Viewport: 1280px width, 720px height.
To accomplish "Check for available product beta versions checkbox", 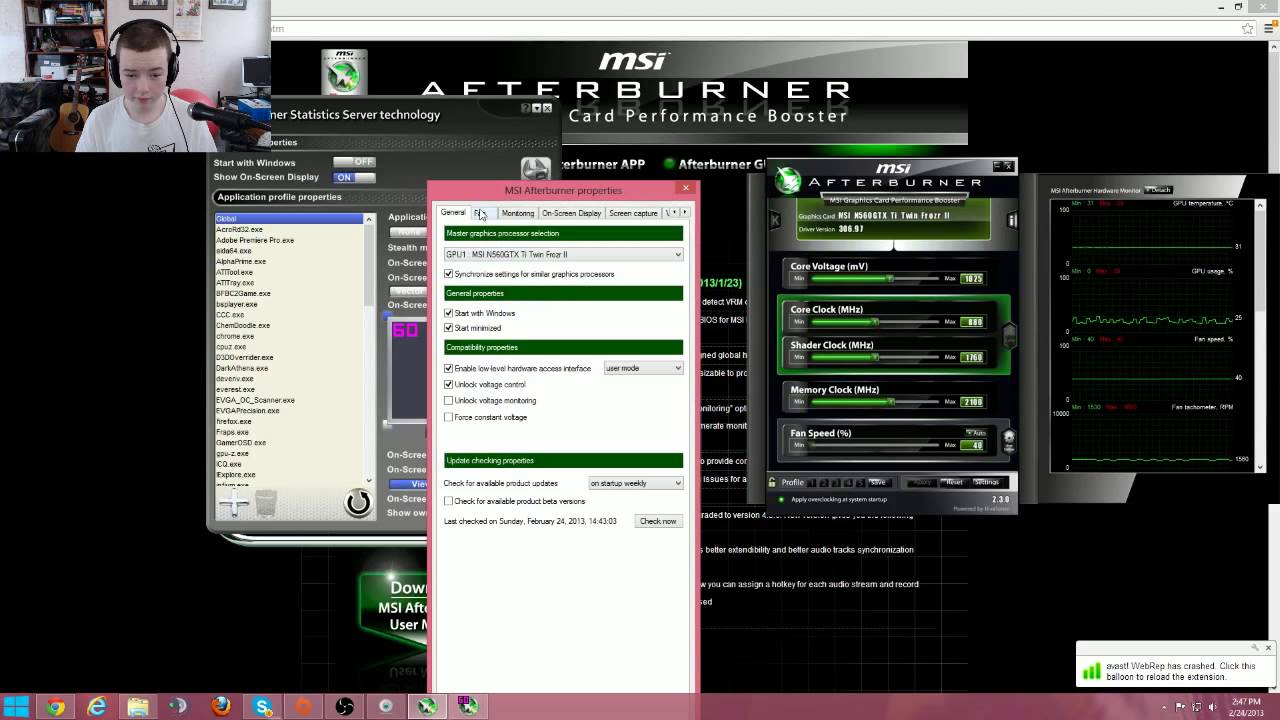I will coord(449,501).
